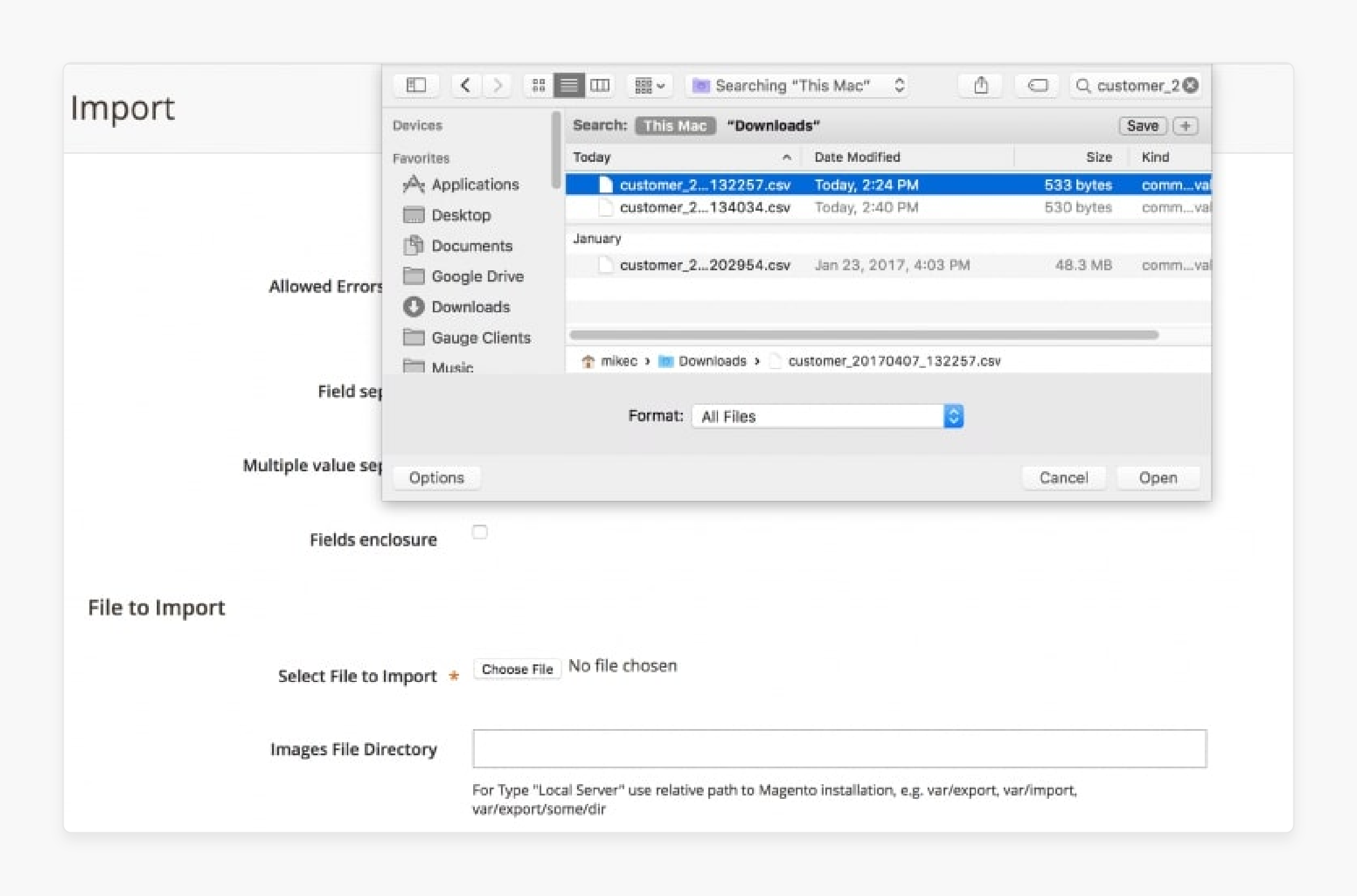Open the item arrangement dropdown
The height and width of the screenshot is (896, 1357).
pyautogui.click(x=649, y=86)
